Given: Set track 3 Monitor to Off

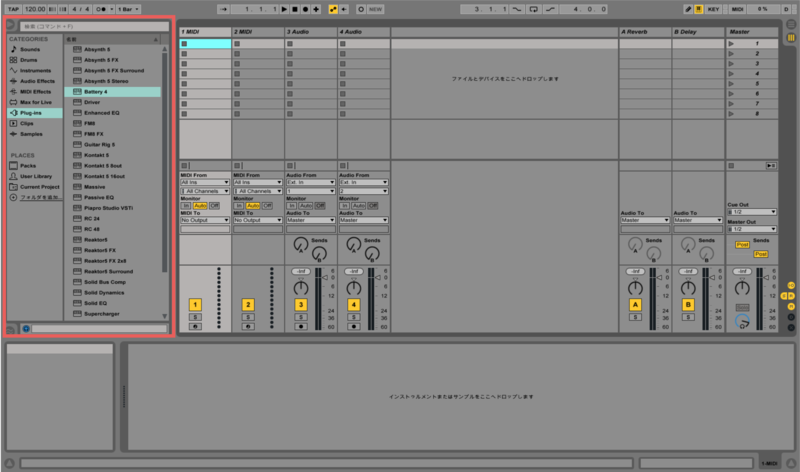Looking at the screenshot, I should click(x=320, y=206).
